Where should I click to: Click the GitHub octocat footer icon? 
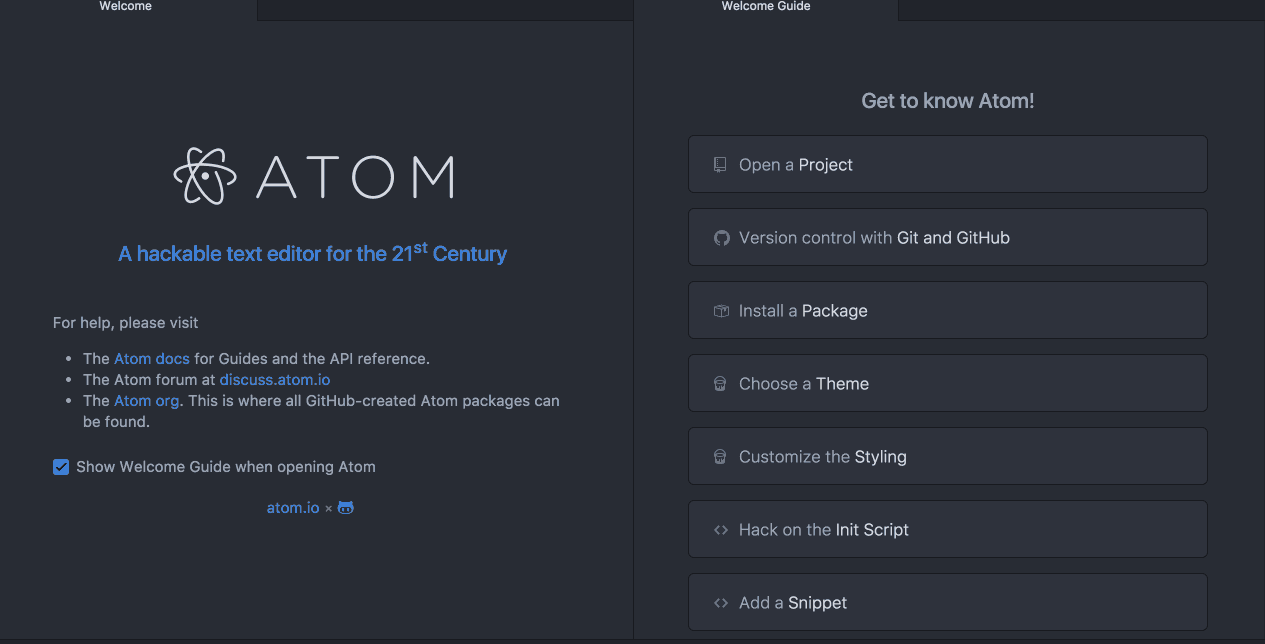pyautogui.click(x=346, y=508)
